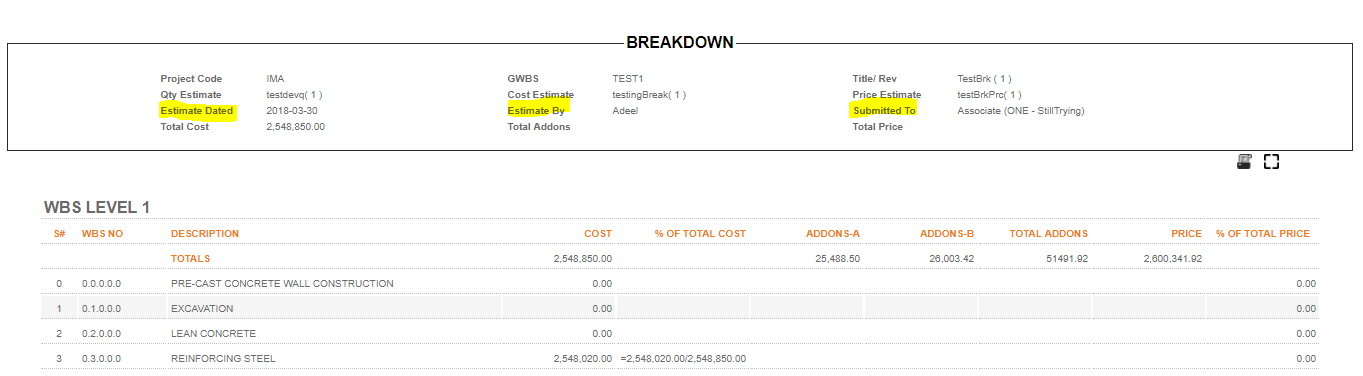Select the DESCRIPTION column header
Screen dimensions: 1363x376
tap(205, 234)
